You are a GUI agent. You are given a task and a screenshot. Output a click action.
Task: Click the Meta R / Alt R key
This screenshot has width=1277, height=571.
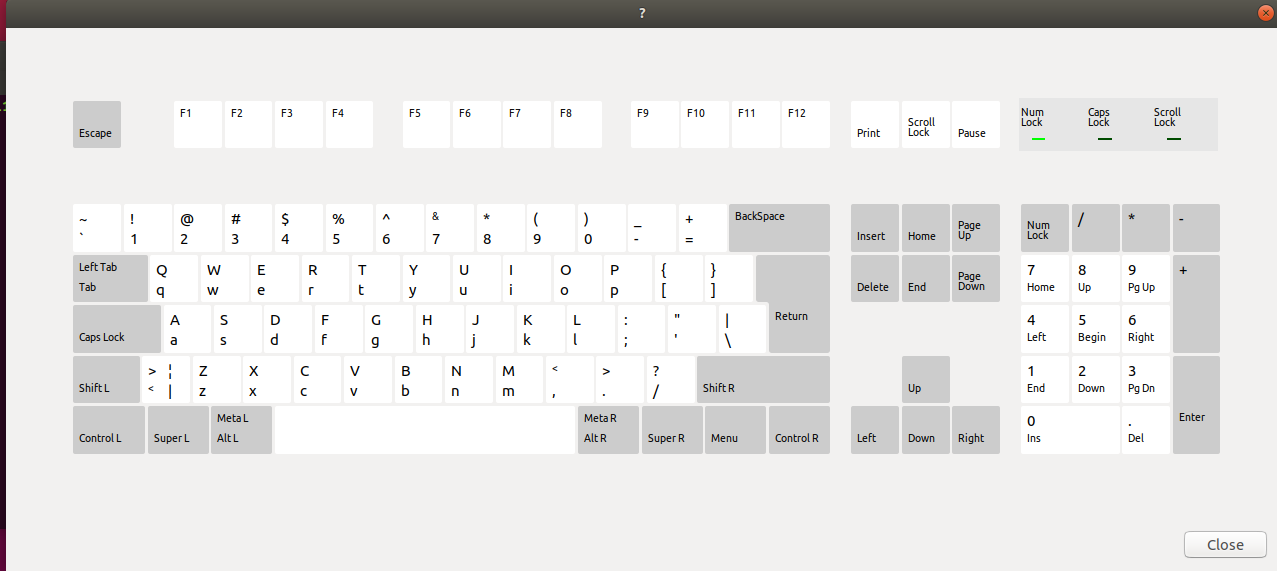click(608, 430)
